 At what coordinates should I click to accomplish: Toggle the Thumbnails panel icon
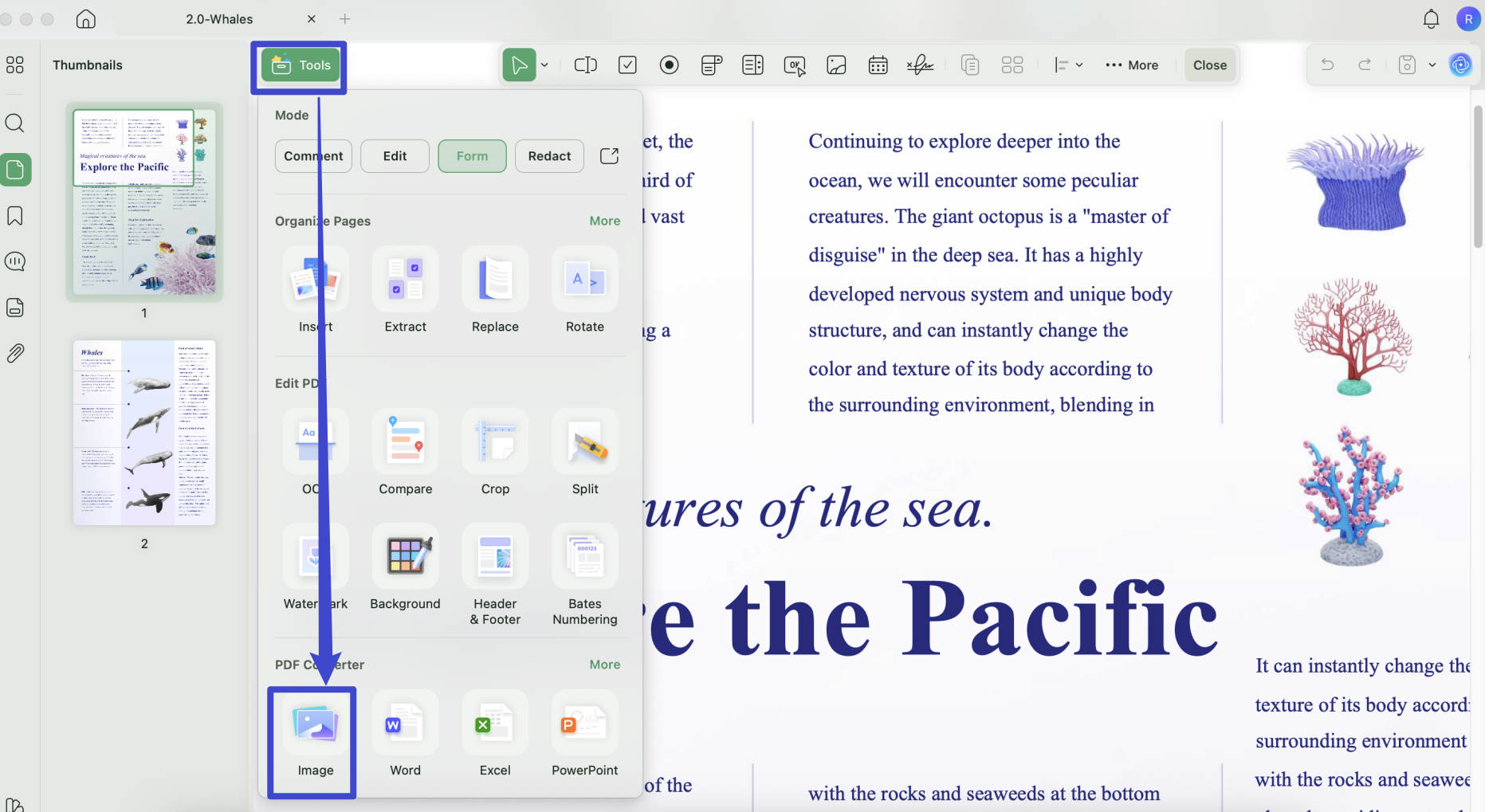tap(16, 170)
